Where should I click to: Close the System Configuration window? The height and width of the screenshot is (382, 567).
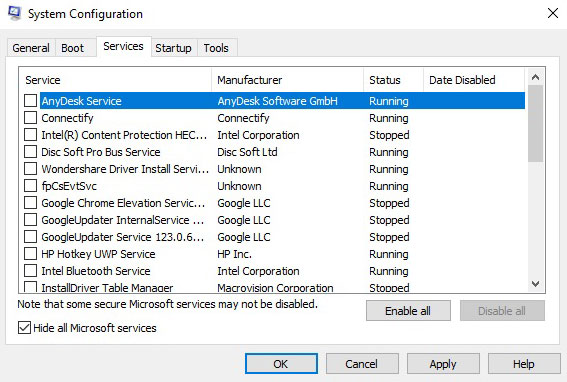coord(553,13)
